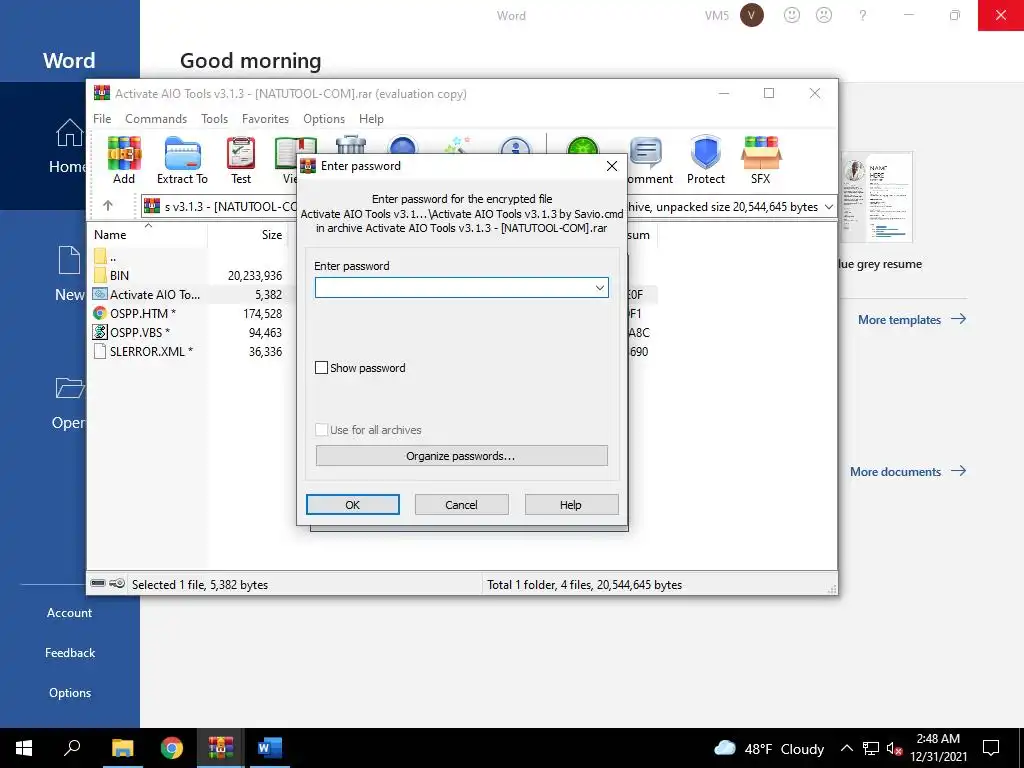This screenshot has width=1024, height=768.
Task: Click the Test toolbar icon
Action: click(240, 160)
